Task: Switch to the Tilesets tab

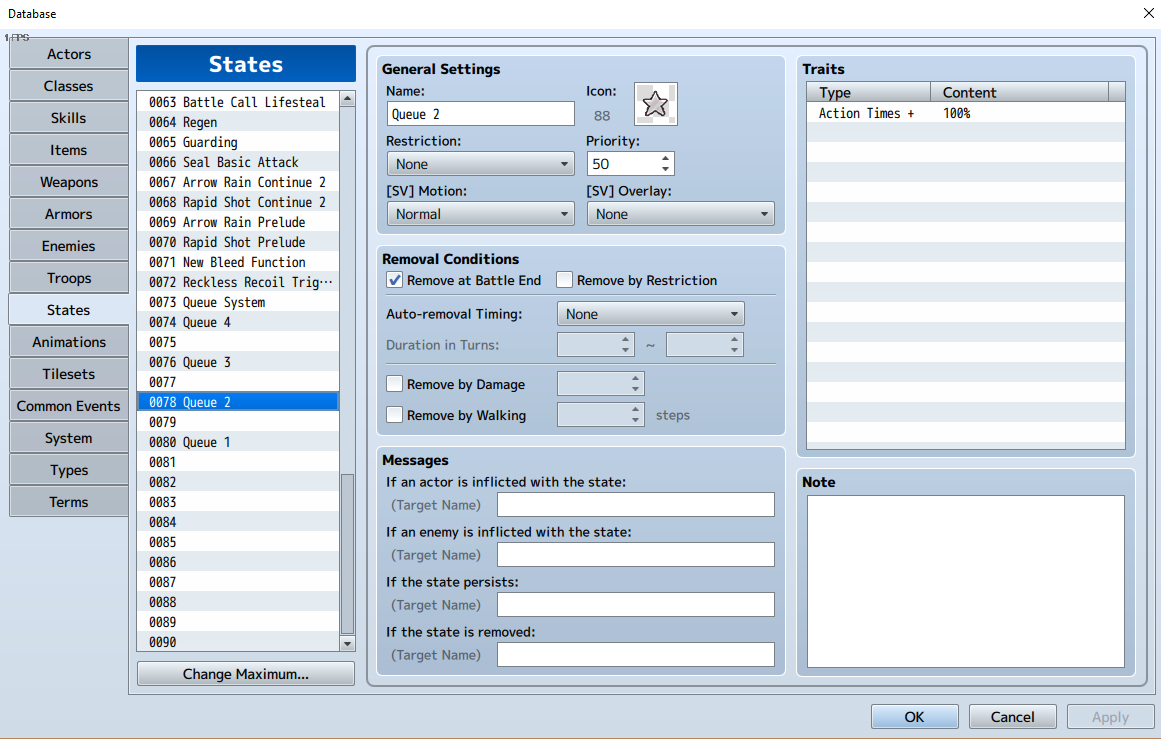Action: point(69,374)
